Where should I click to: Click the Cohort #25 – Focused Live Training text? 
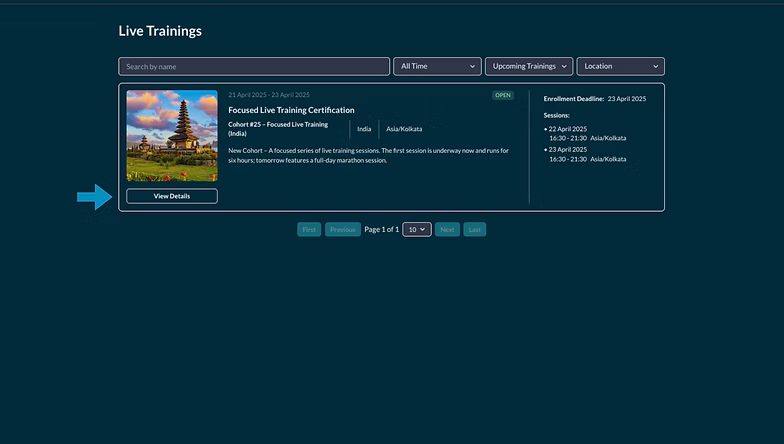[278, 129]
